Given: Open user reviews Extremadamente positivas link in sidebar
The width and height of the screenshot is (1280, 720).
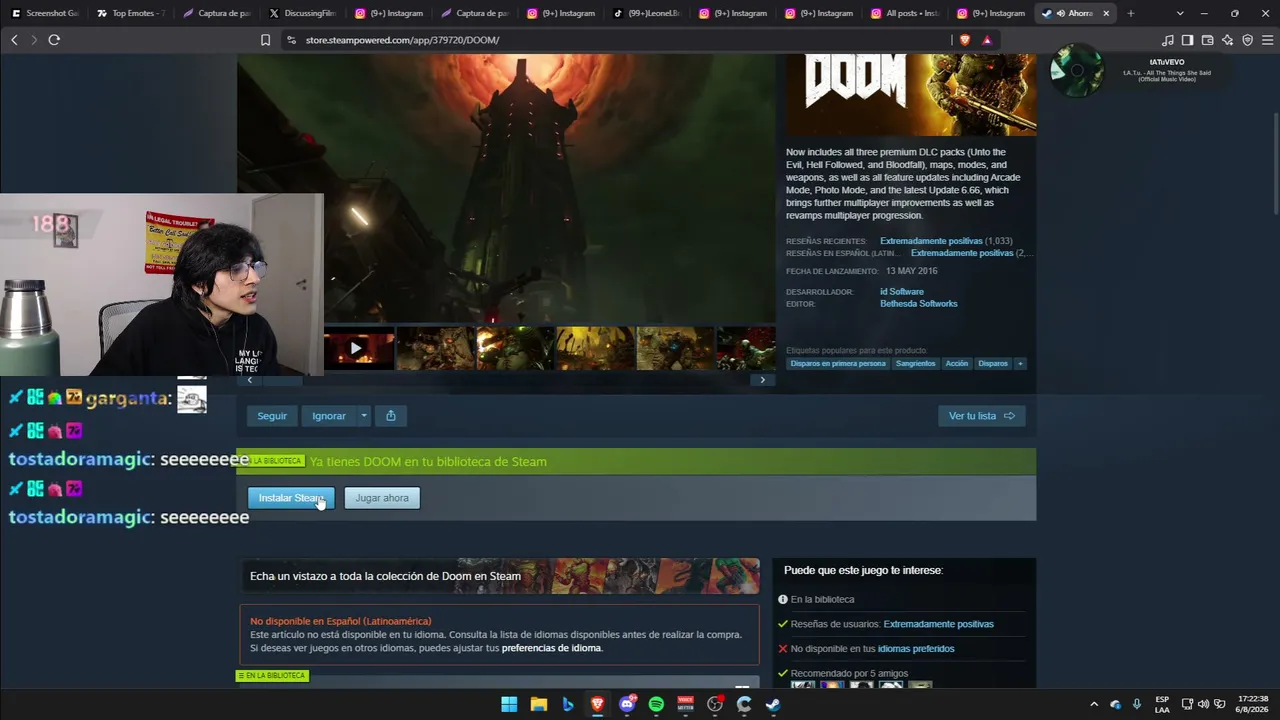Looking at the screenshot, I should 939,624.
